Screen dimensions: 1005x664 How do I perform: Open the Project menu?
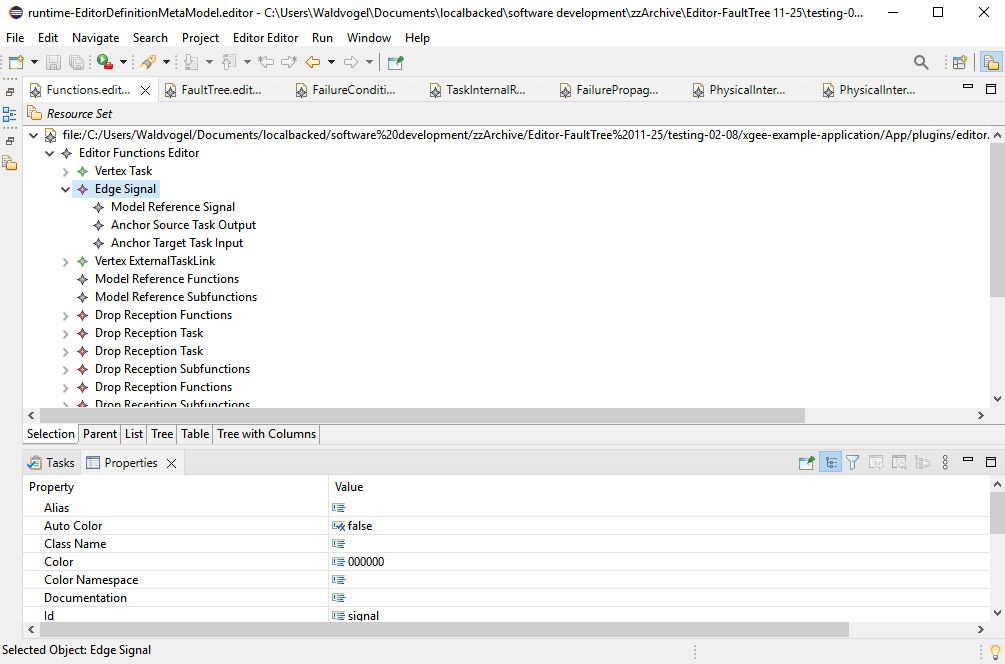pyautogui.click(x=200, y=38)
